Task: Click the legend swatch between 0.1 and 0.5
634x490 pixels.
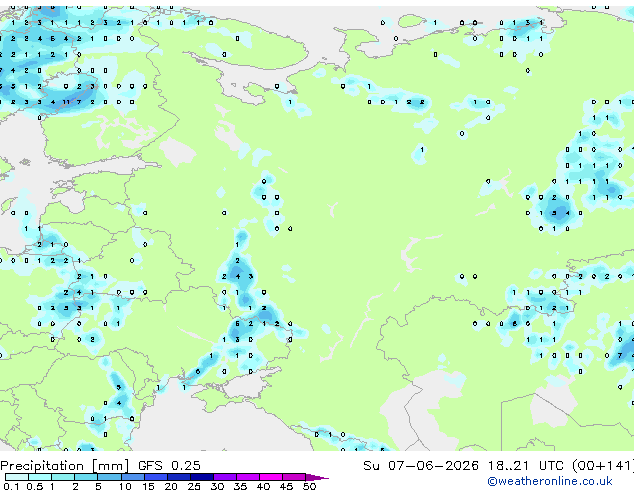Action: pos(17,477)
